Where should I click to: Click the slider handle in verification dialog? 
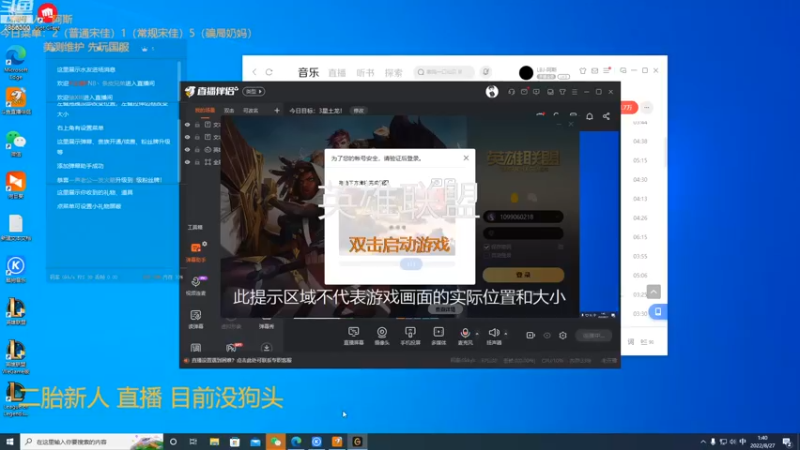click(x=411, y=264)
